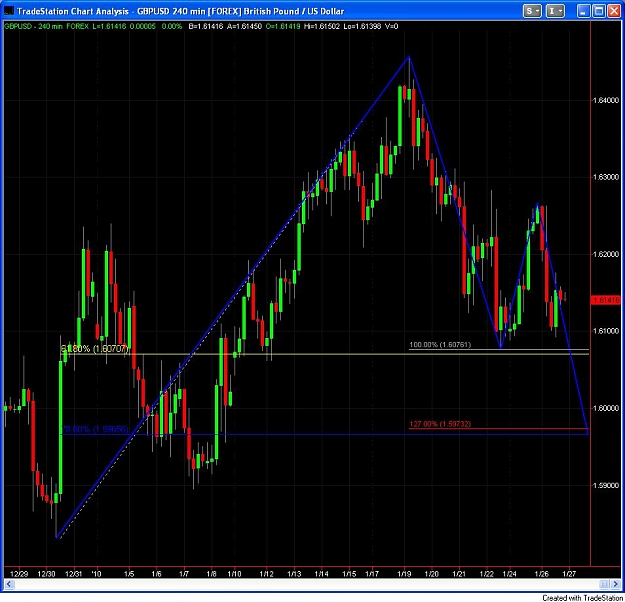Click the '10 year marker on date axis

click(x=96, y=574)
